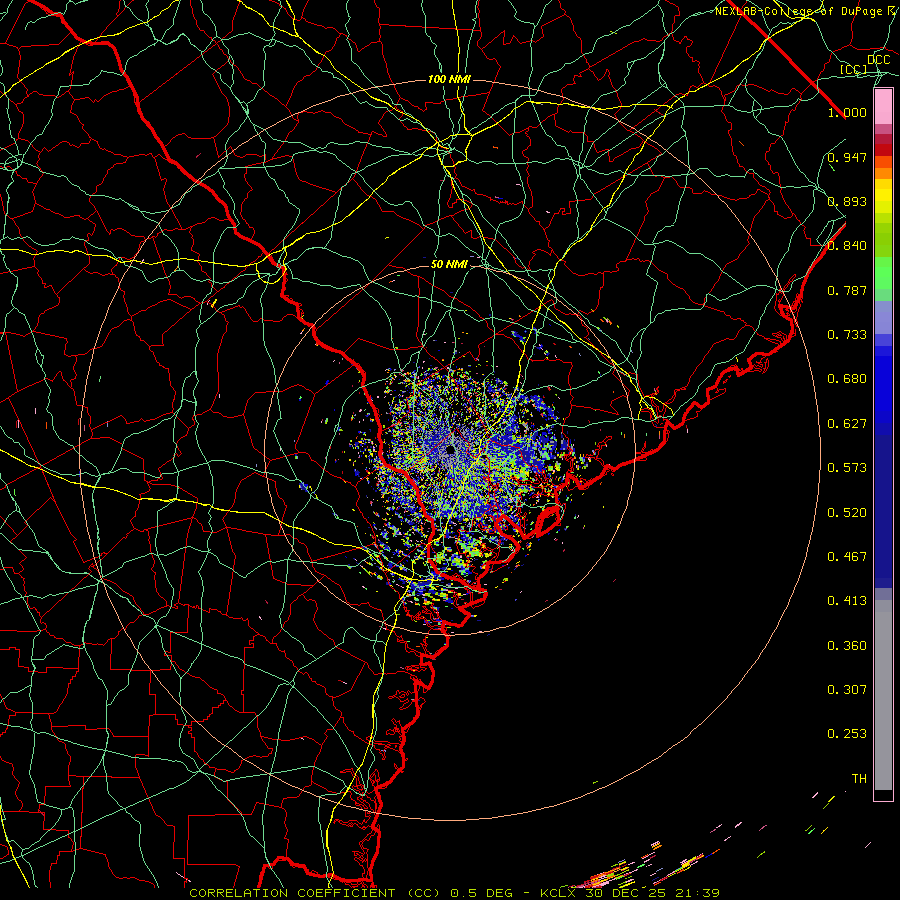Click the 0.413 scale value
Screen dimensions: 900x900
847,601
